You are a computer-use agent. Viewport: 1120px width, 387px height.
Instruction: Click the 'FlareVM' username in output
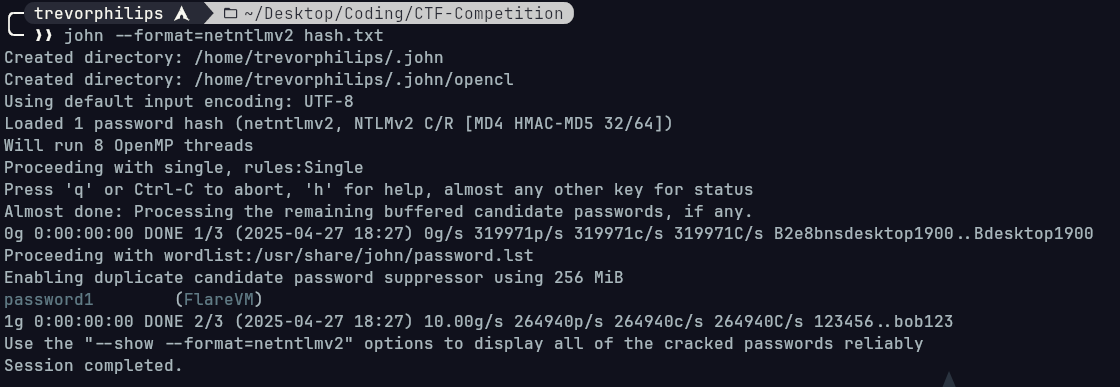219,299
